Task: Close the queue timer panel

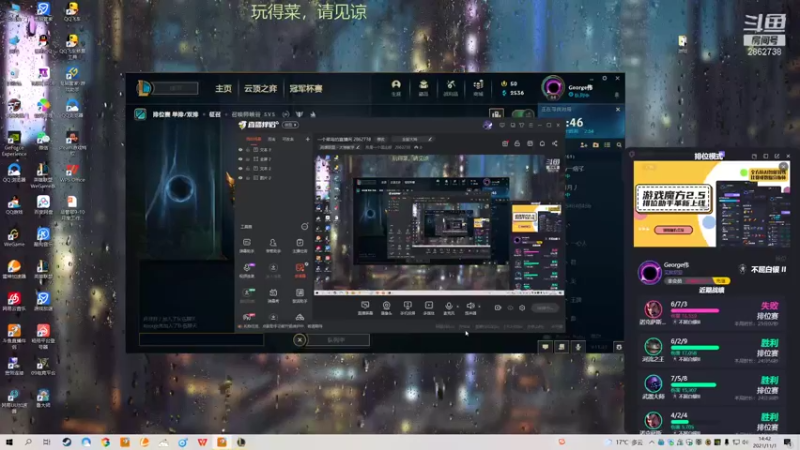Action: [618, 109]
